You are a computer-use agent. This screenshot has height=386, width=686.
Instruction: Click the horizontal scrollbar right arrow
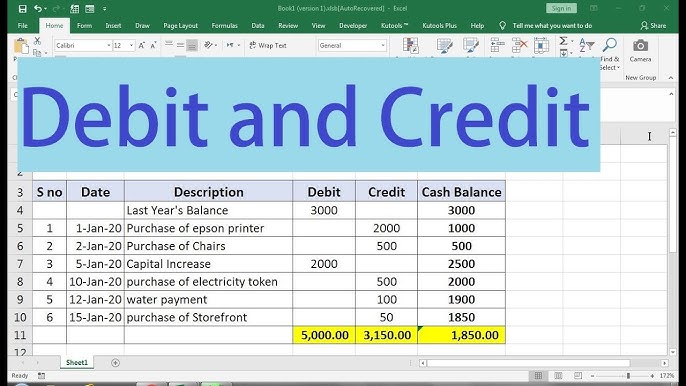click(x=665, y=363)
